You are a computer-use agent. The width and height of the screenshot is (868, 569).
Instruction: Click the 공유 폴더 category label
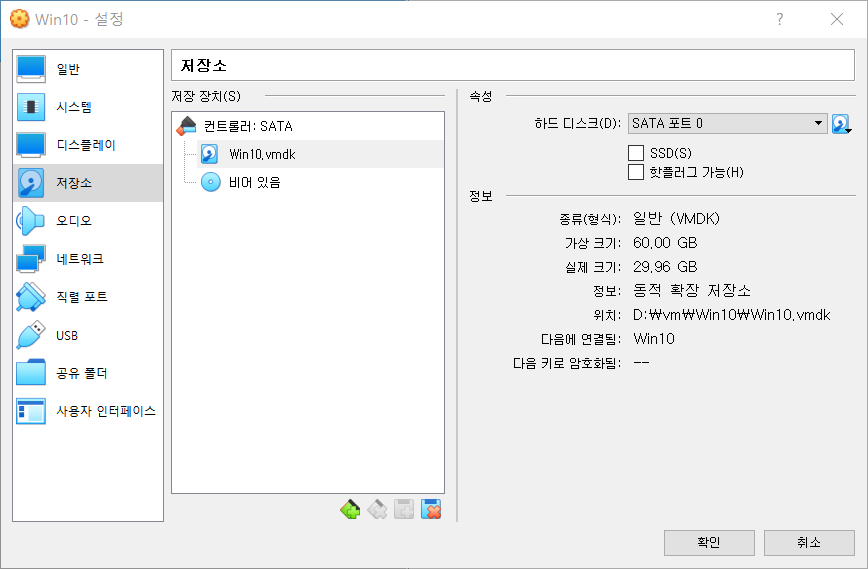pos(82,373)
